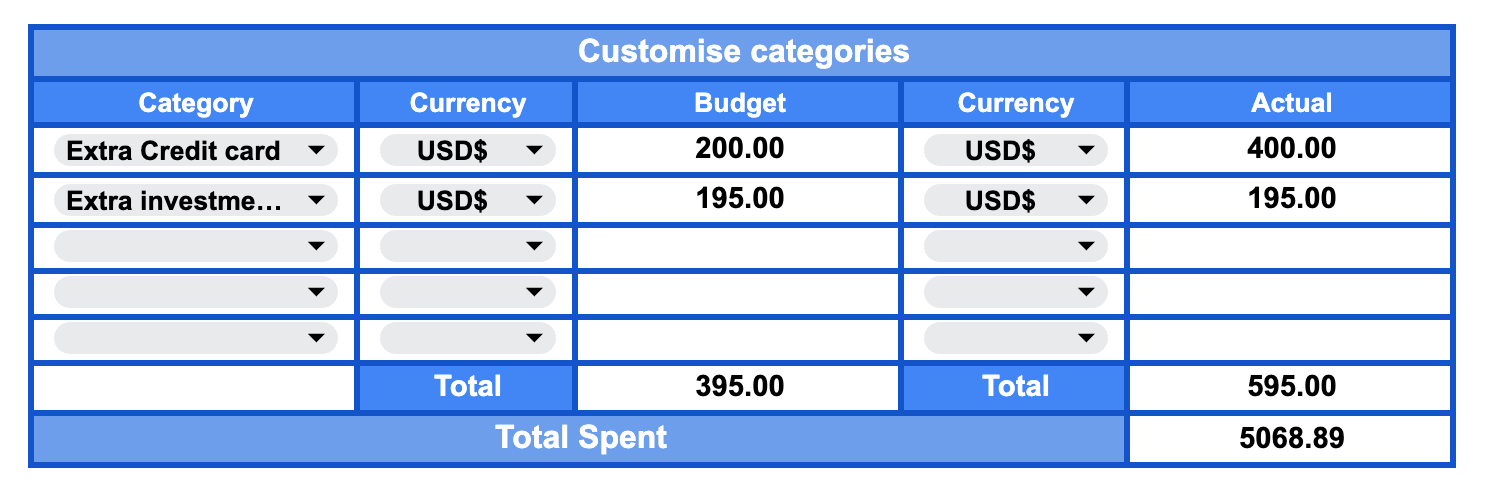Open actual currency dropdown for Extra Credit card
Viewport: 1508px width, 502px height.
[1015, 151]
